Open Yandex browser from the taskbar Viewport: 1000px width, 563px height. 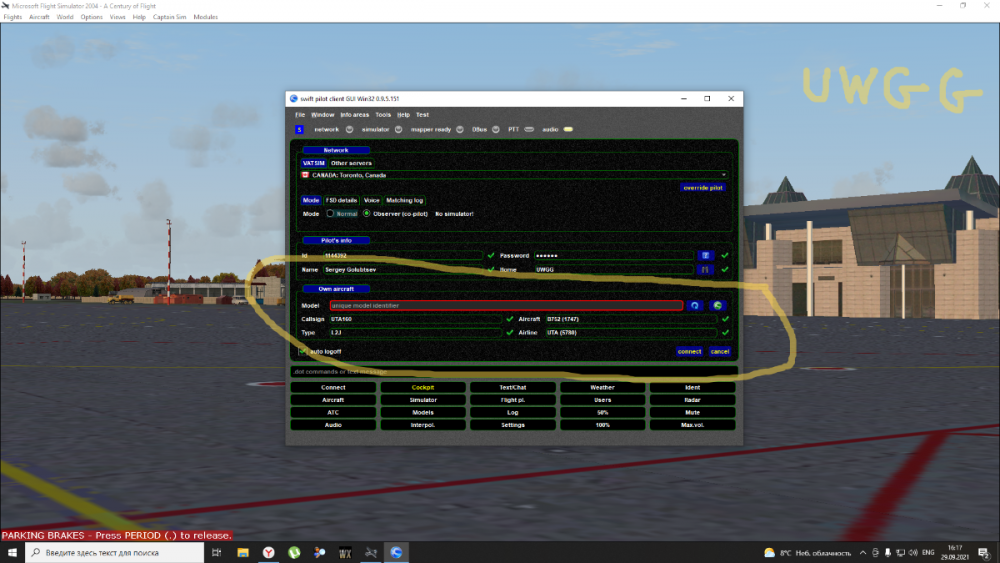(269, 552)
